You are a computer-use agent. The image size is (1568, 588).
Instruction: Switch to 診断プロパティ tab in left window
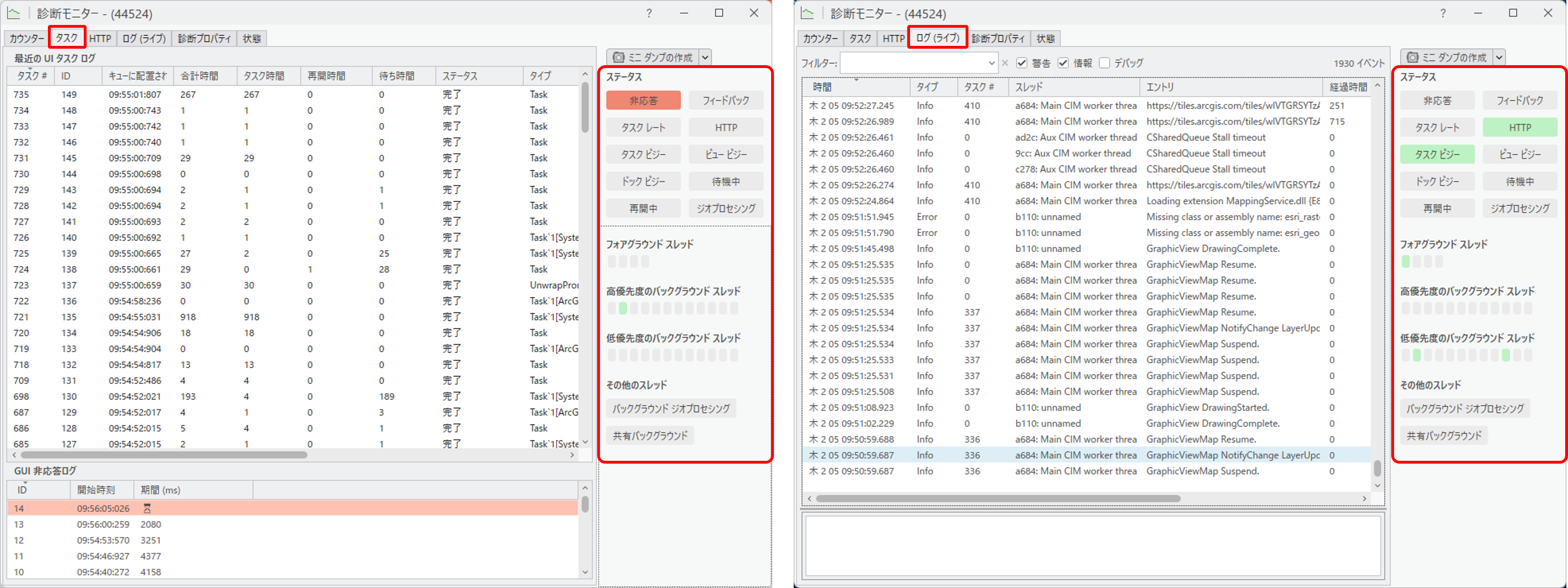pyautogui.click(x=204, y=38)
